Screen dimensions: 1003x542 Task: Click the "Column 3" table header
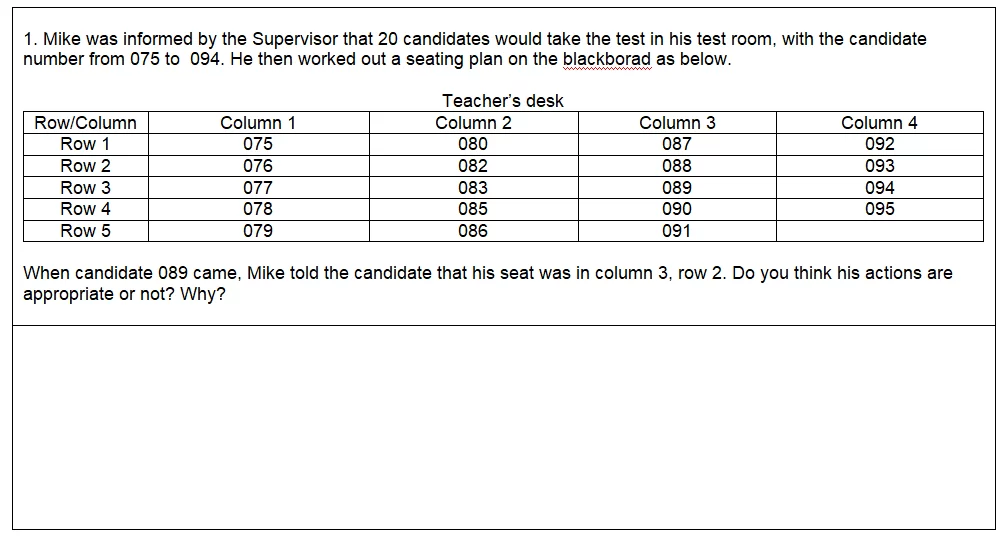click(x=677, y=123)
